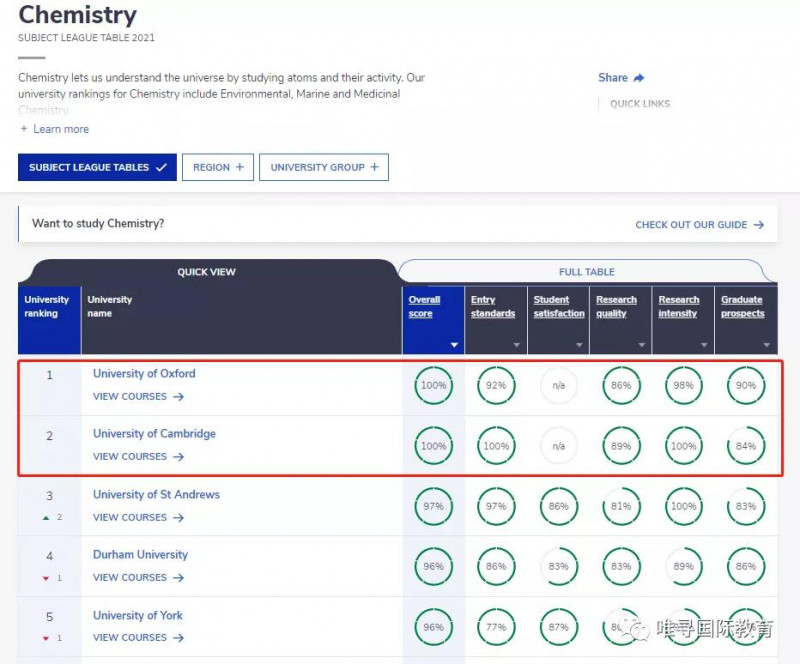Screen dimensions: 800x664
Task: Switch to the Full Table tab
Action: (587, 272)
